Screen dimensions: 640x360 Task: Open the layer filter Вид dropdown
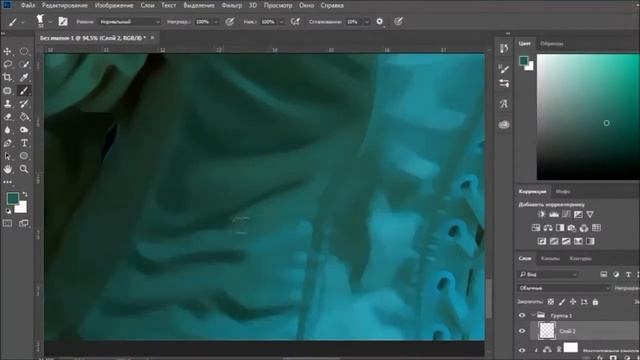(548, 275)
